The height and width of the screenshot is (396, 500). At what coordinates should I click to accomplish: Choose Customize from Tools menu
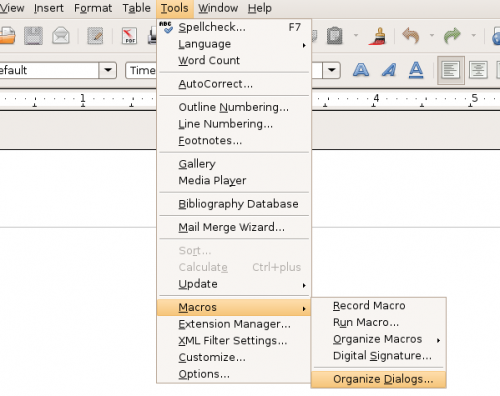(x=234, y=357)
